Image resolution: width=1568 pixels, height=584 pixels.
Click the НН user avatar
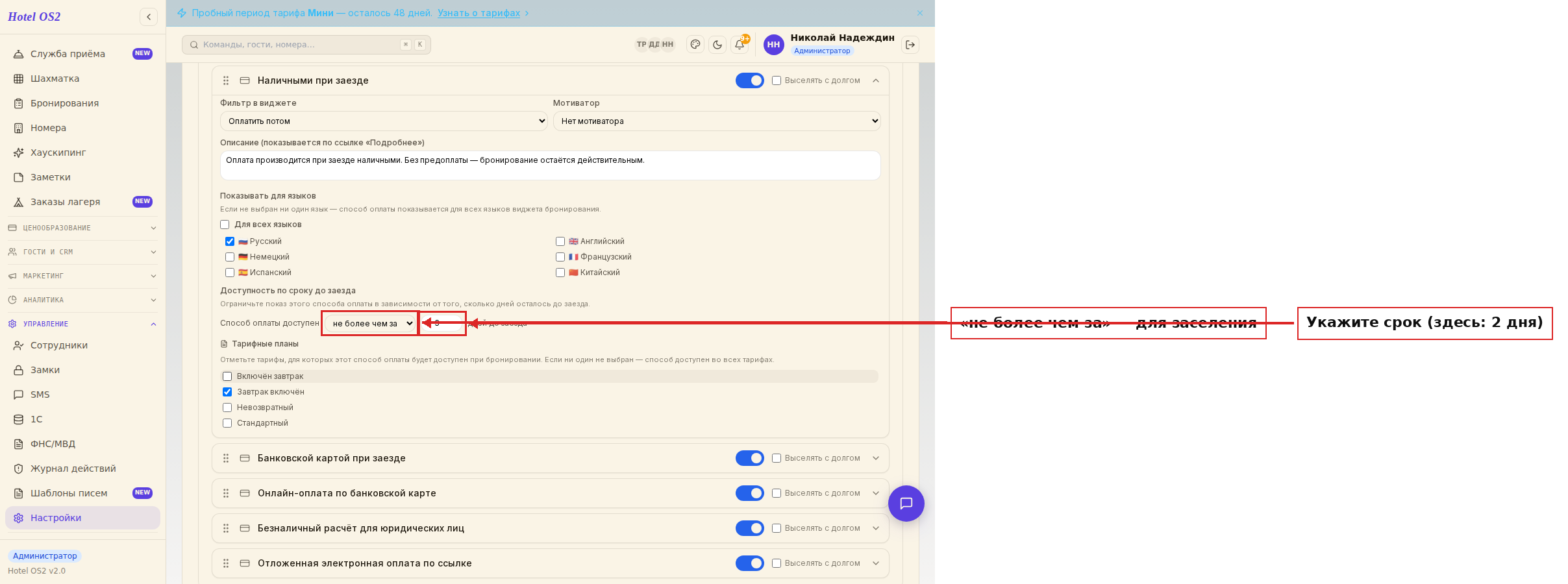point(773,45)
